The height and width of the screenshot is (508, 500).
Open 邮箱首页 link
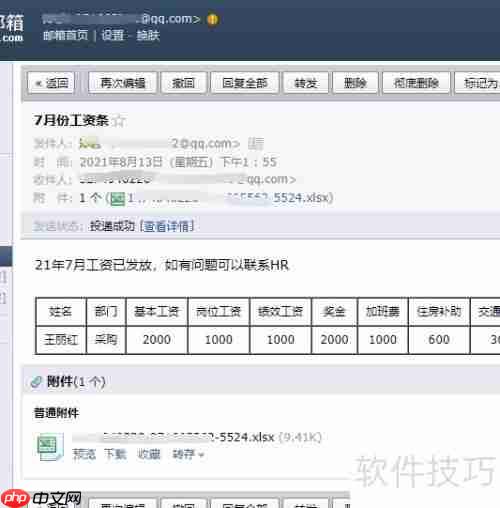coord(66,35)
